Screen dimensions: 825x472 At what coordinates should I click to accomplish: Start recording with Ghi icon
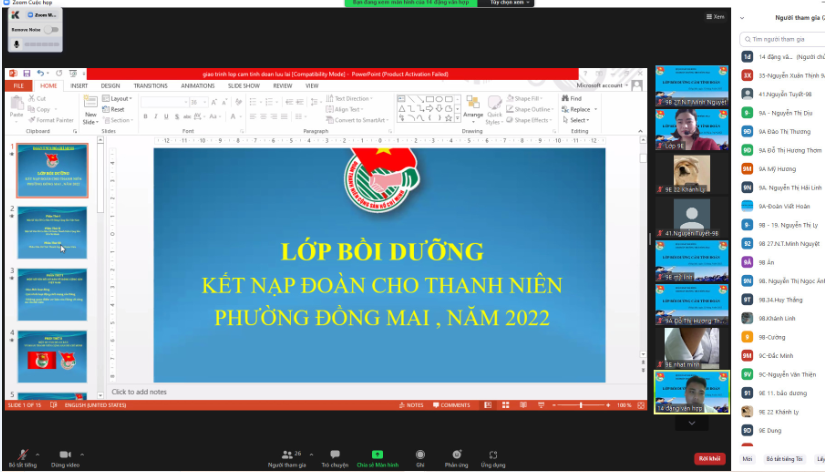coord(420,455)
